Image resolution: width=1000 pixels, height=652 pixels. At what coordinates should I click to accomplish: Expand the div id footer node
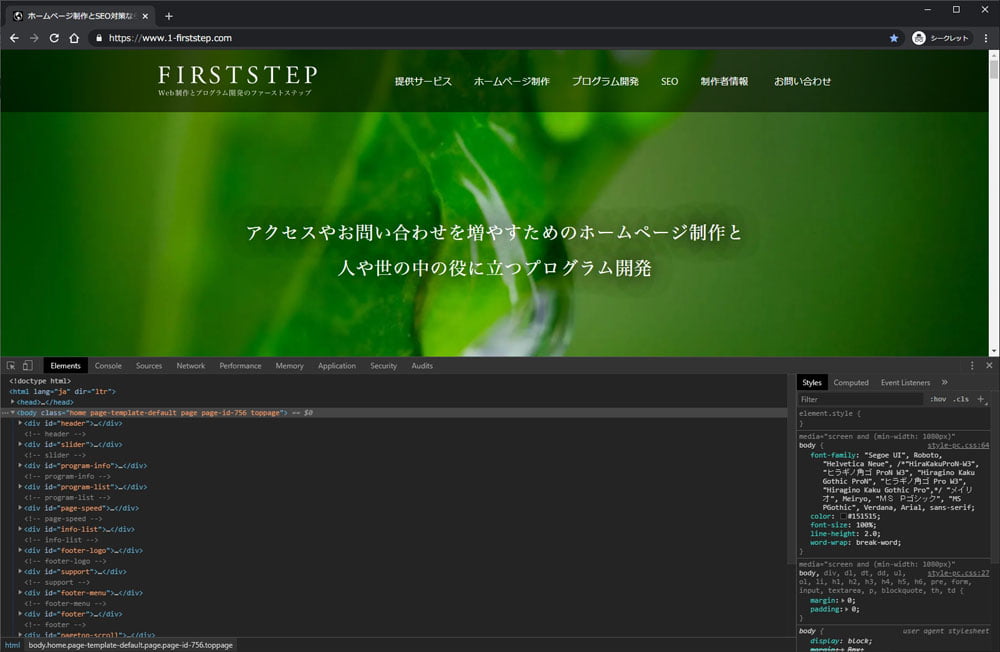tap(20, 614)
